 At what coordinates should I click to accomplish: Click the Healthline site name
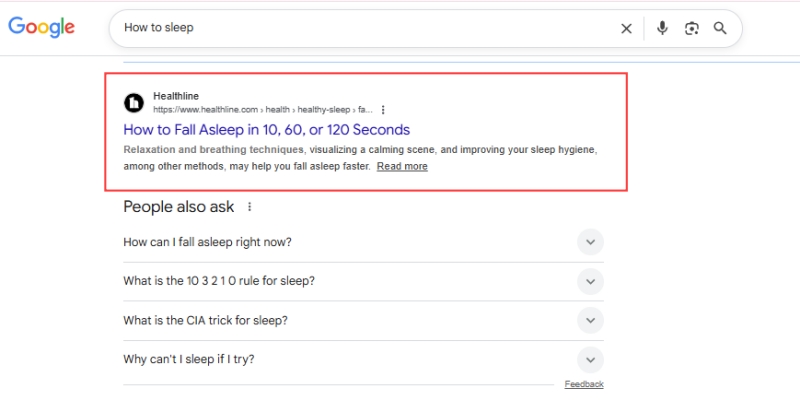pos(176,96)
